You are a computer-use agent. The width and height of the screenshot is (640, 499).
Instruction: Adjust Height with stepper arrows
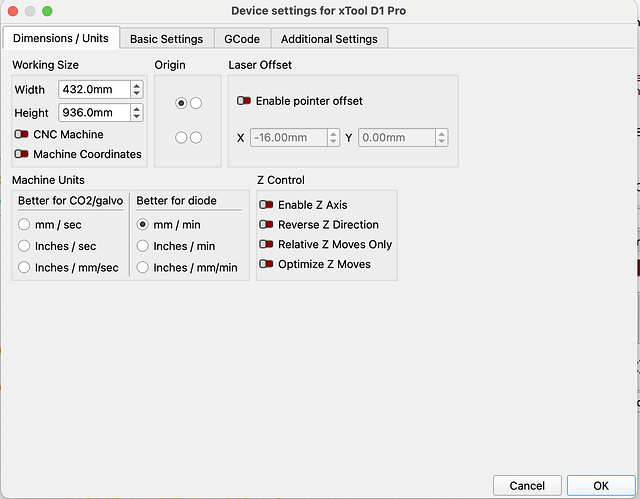point(137,113)
